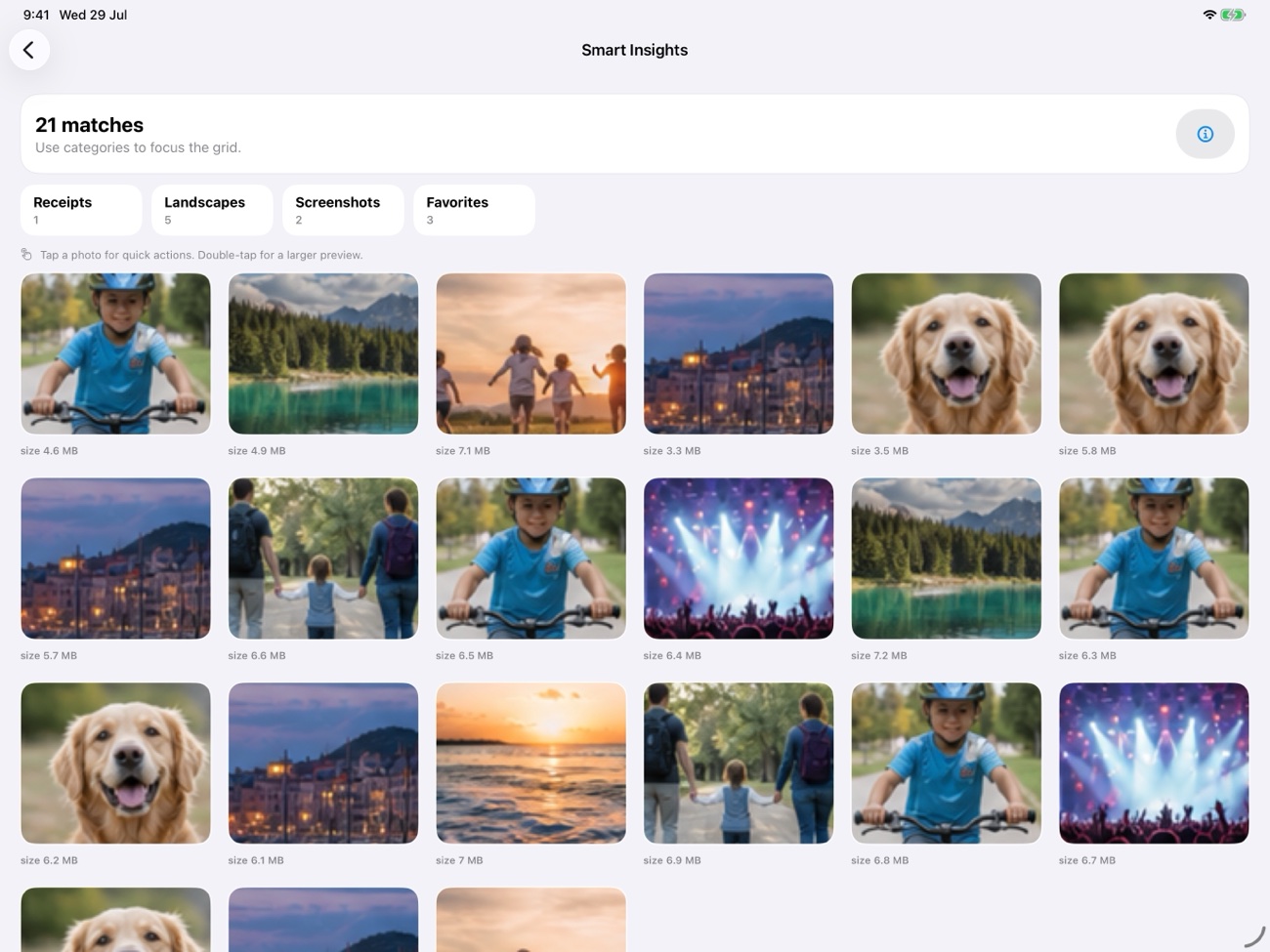Click the "Wed 29 Jul" date
Screen dimensions: 1270x952
93,15
